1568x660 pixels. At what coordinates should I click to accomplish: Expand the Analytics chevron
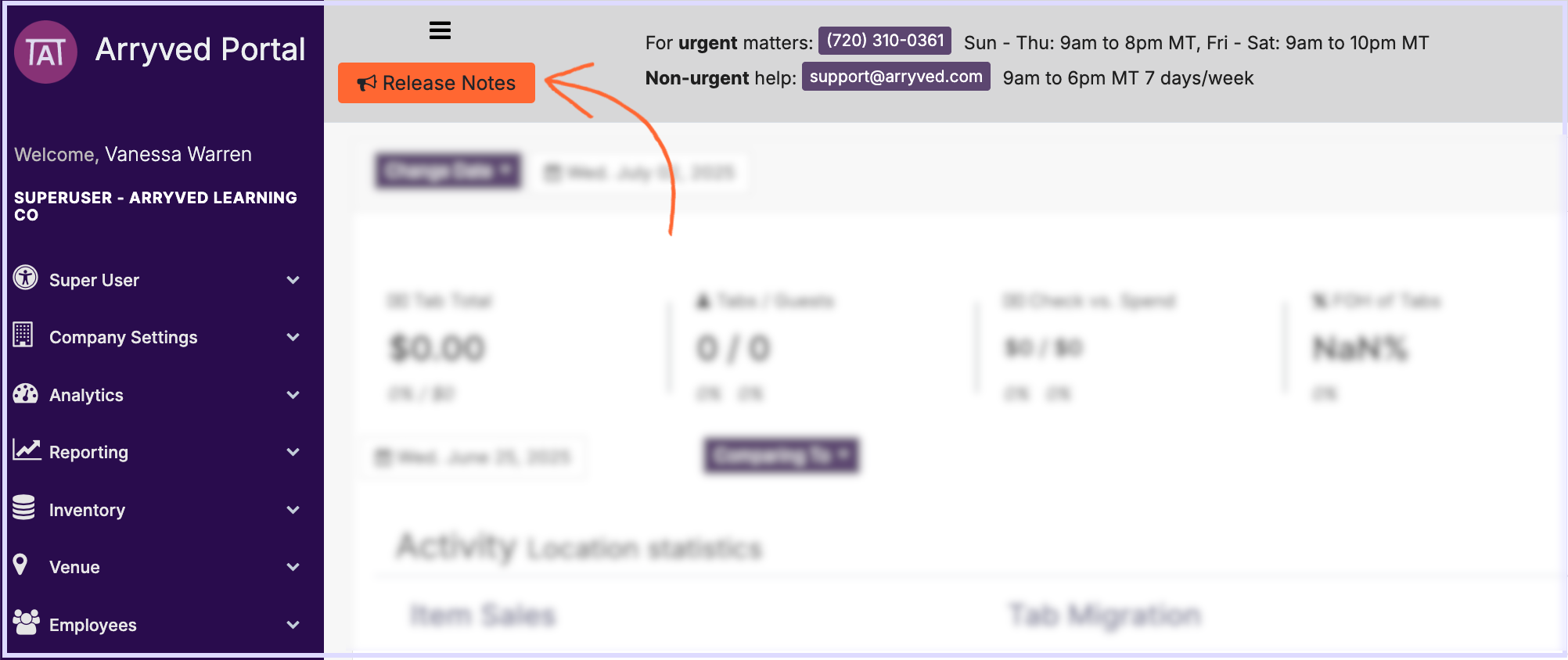click(x=293, y=395)
